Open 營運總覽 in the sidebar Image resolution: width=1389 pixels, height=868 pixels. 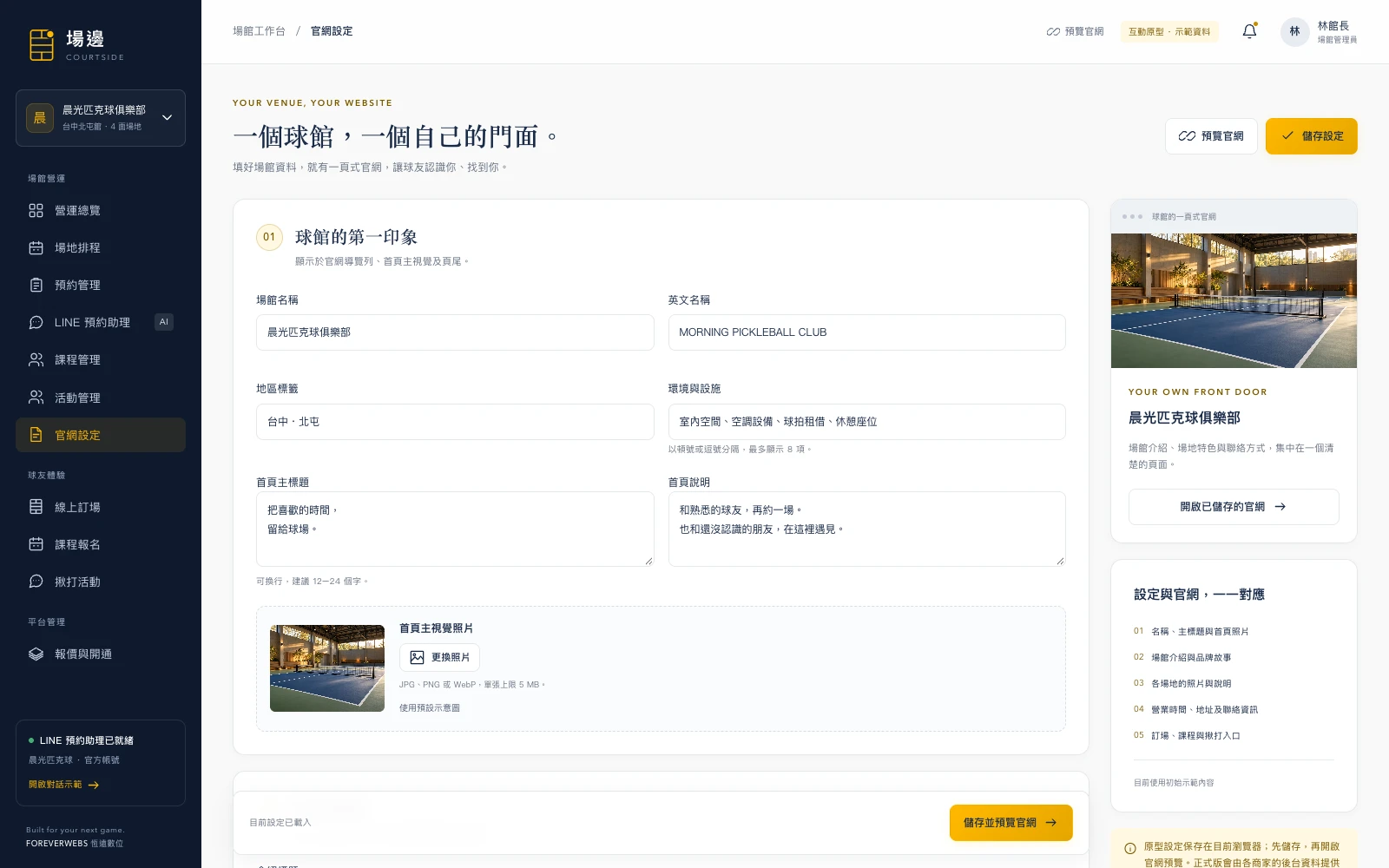pos(101,210)
